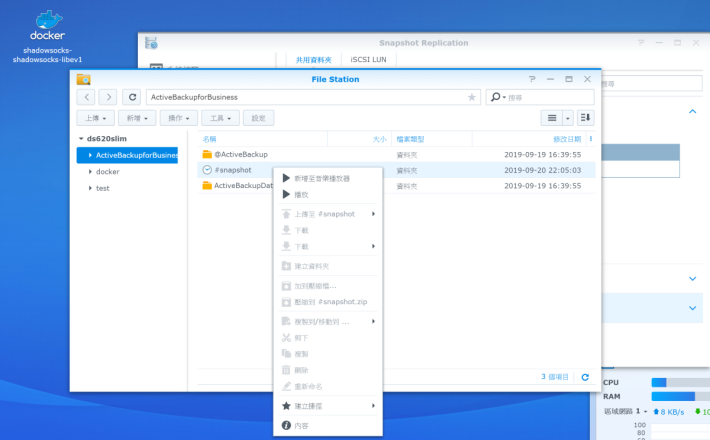Viewport: 710px width, 440px height.
Task: Click the File Station folder icon in title bar
Action: (x=83, y=79)
